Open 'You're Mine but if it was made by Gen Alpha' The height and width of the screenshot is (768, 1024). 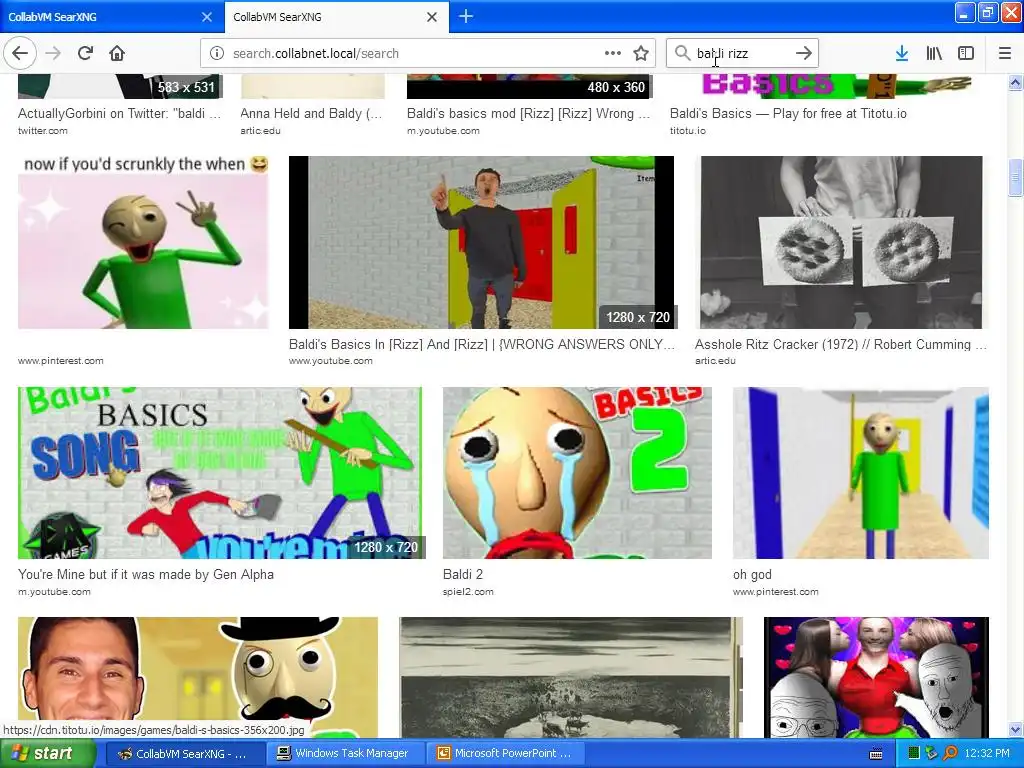146,575
